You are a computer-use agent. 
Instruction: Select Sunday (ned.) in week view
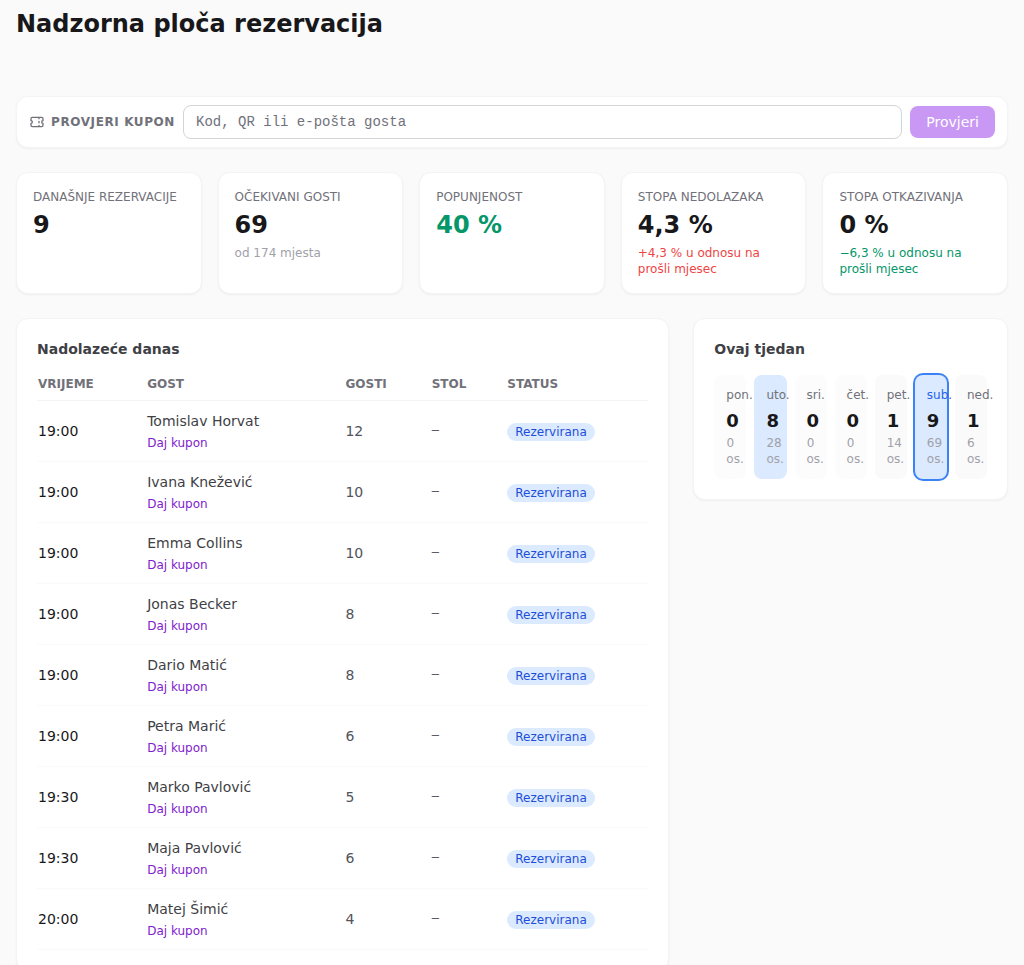click(971, 427)
